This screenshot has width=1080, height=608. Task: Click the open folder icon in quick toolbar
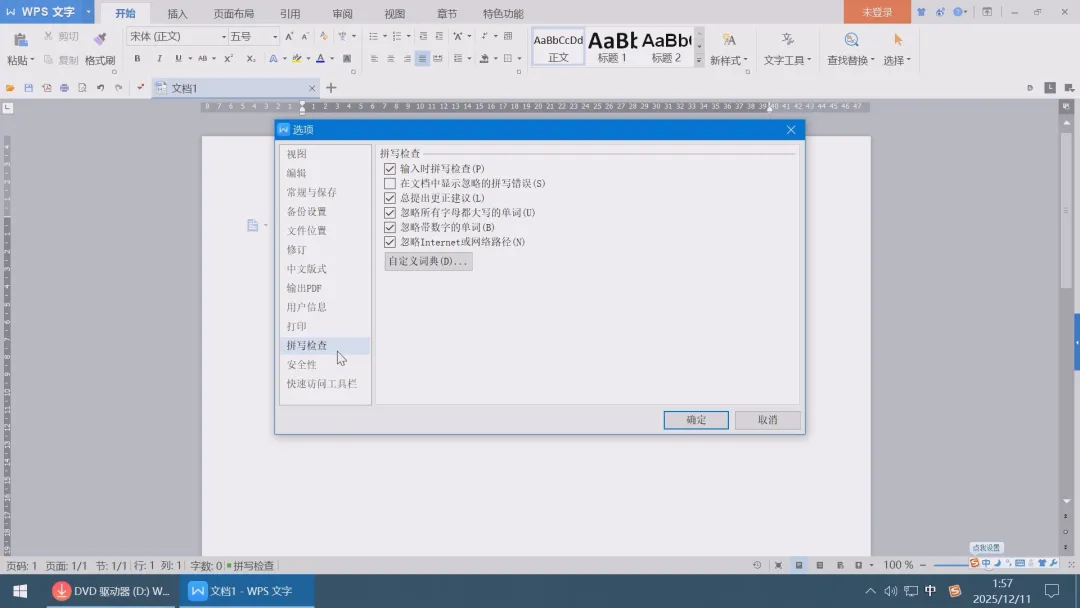point(10,88)
